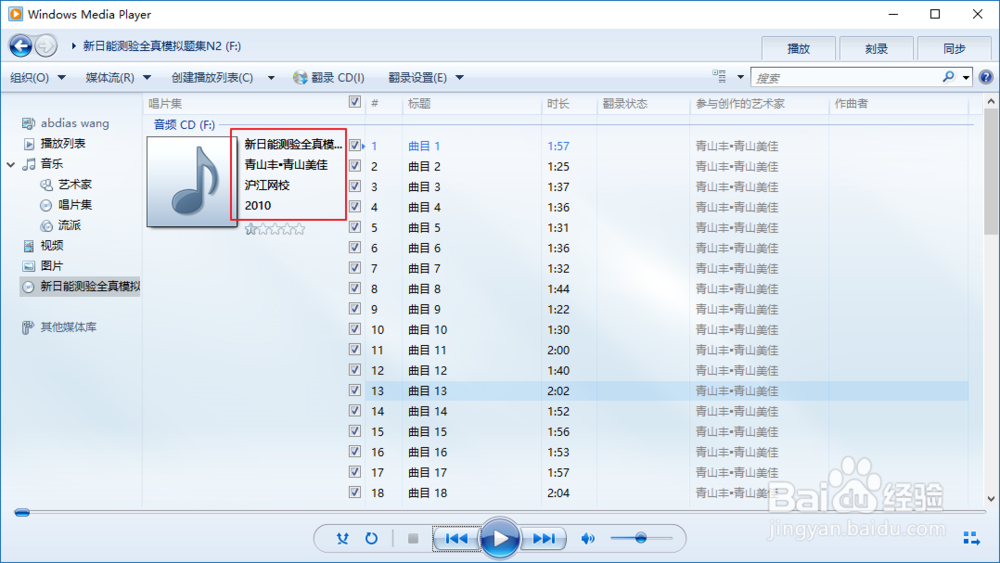Adjust the volume slider
1000x563 pixels.
[x=641, y=538]
